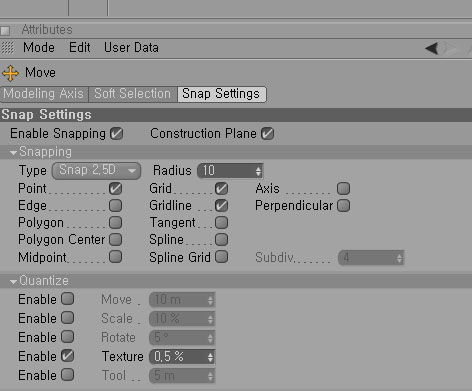This screenshot has height=391, width=472.
Task: Click the back arrow in the Attributes toolbar
Action: tap(432, 48)
